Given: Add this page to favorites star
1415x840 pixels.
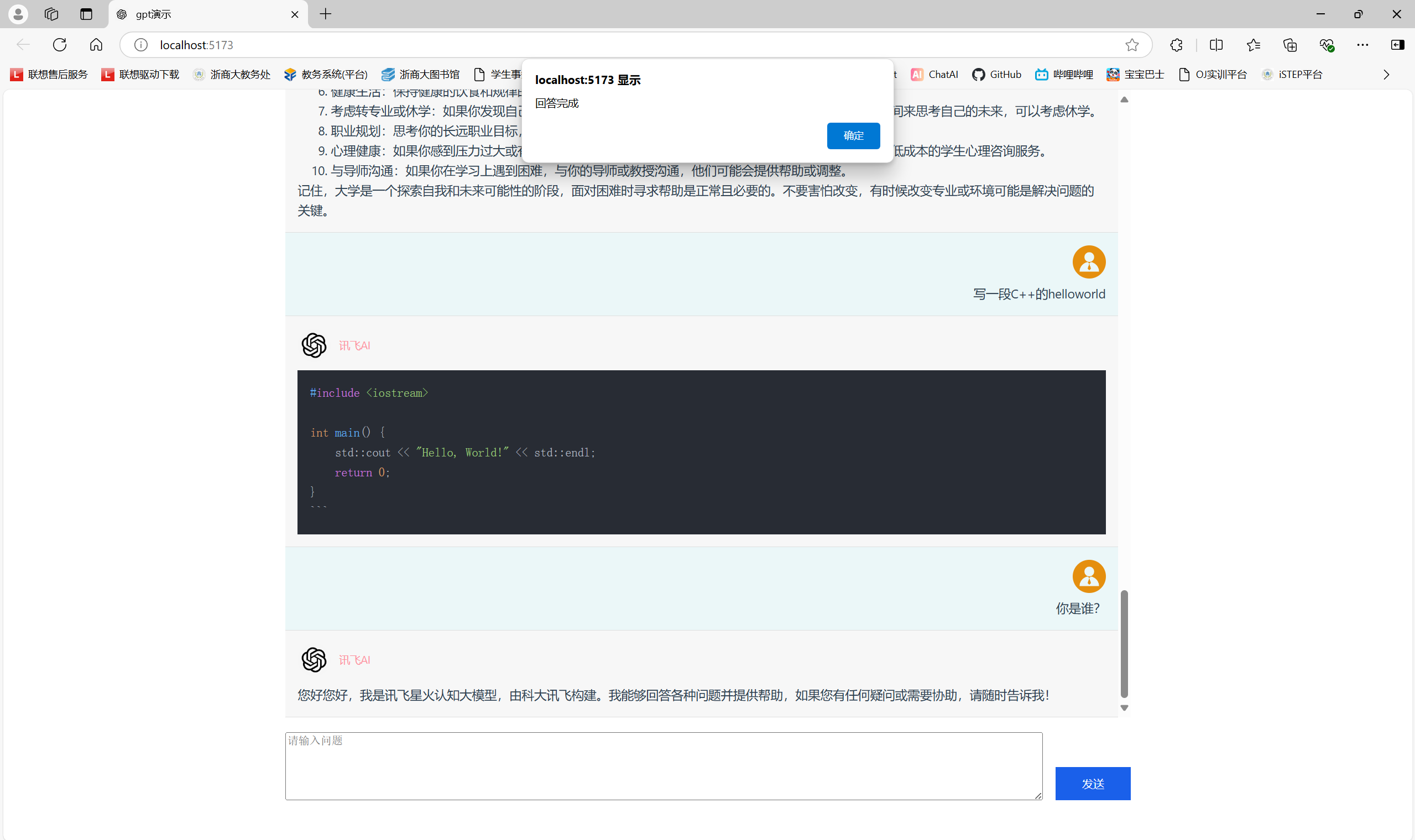Looking at the screenshot, I should point(1131,45).
